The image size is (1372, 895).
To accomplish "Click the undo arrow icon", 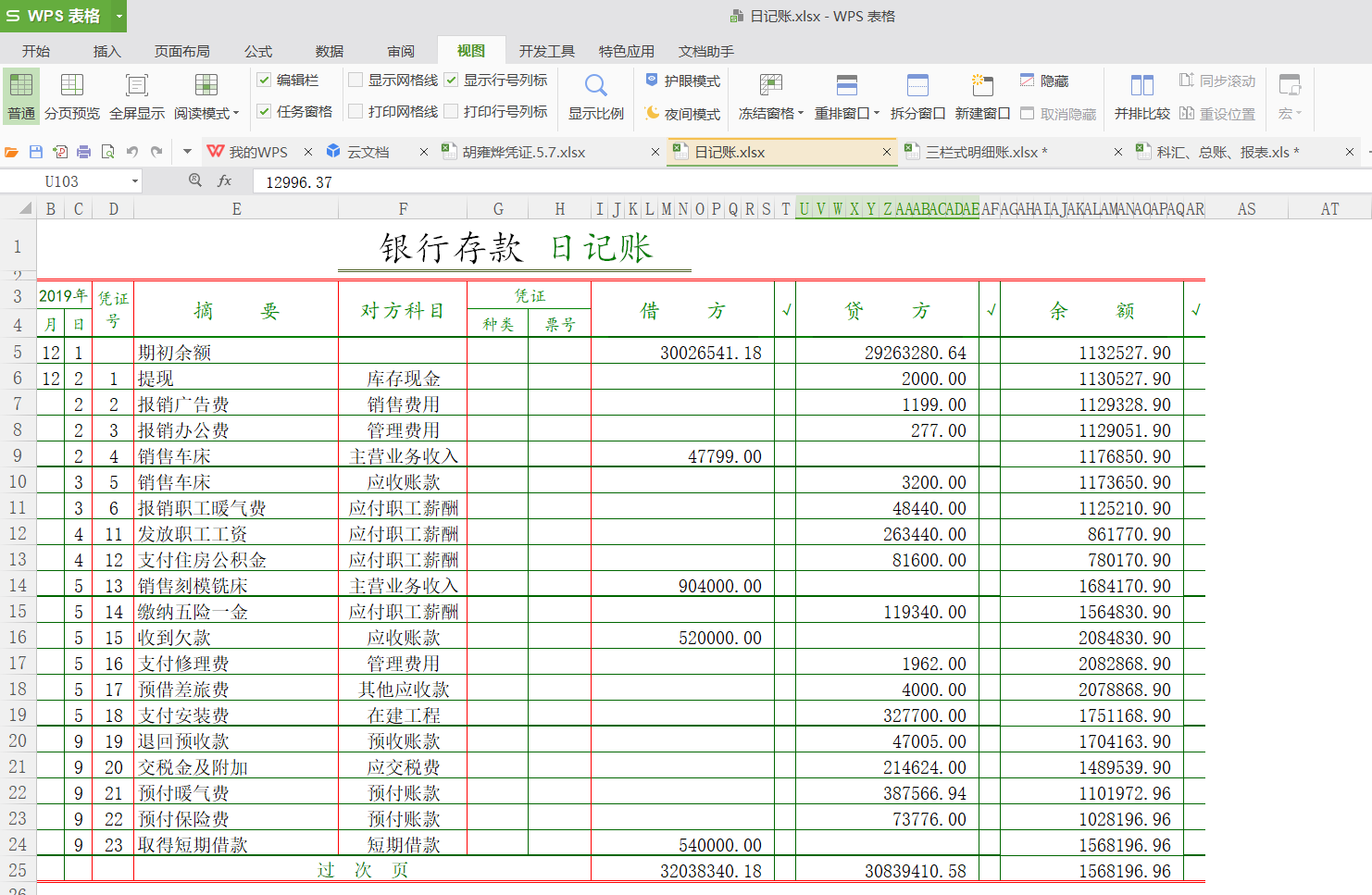I will [132, 152].
